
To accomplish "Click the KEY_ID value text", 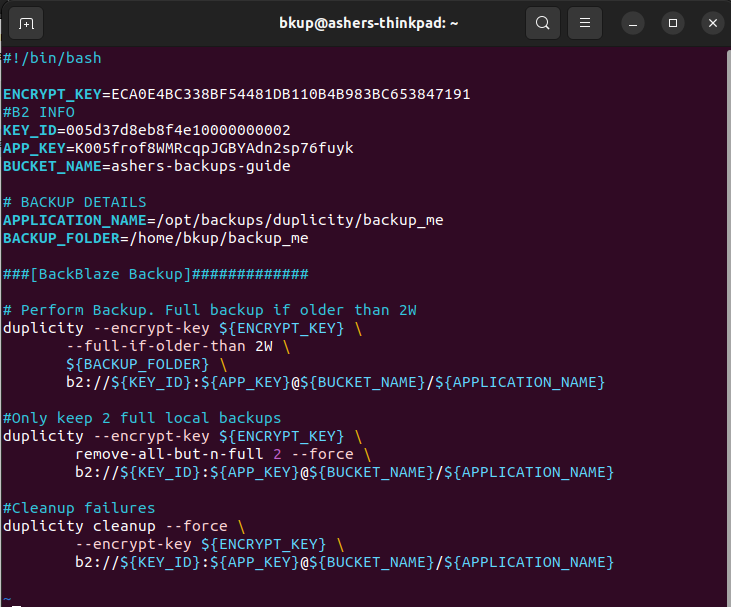I will (178, 130).
